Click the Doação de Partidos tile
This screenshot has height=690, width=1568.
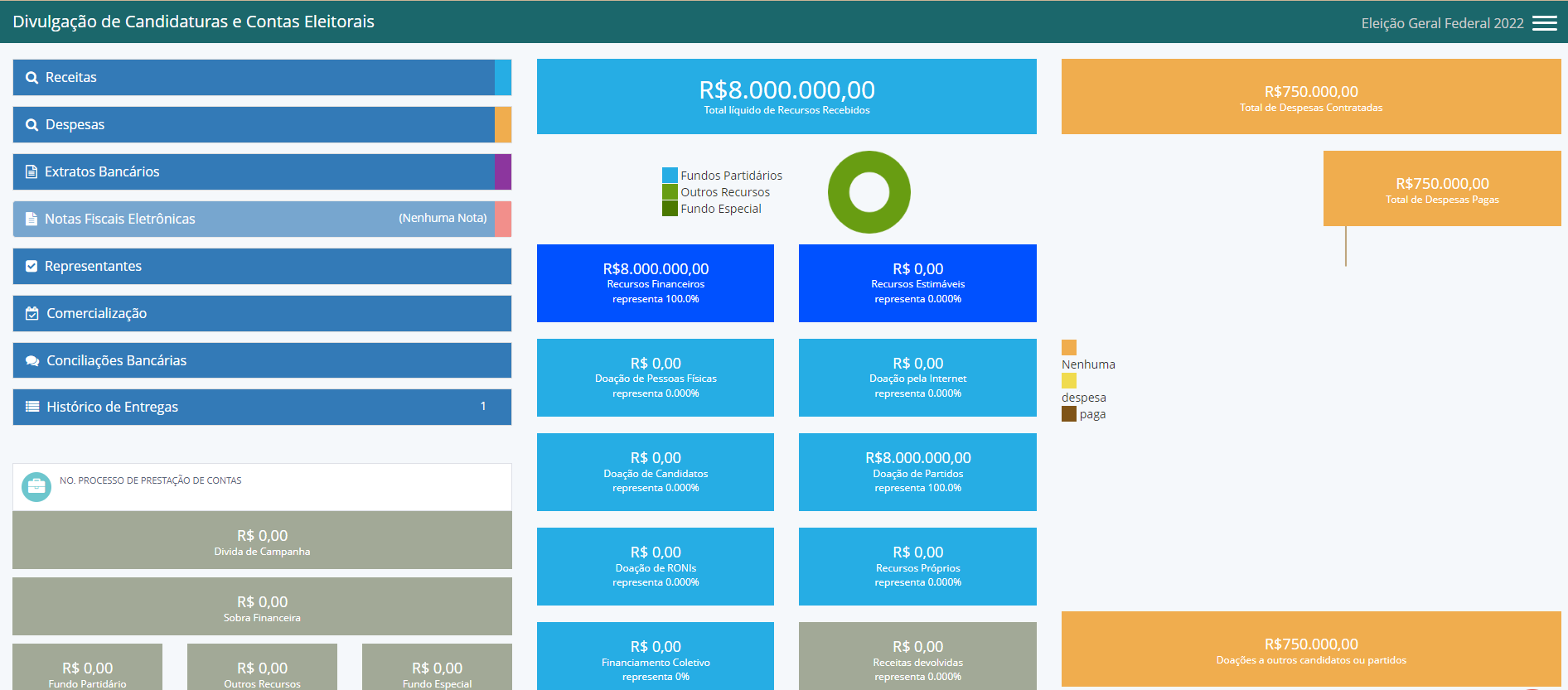[917, 472]
